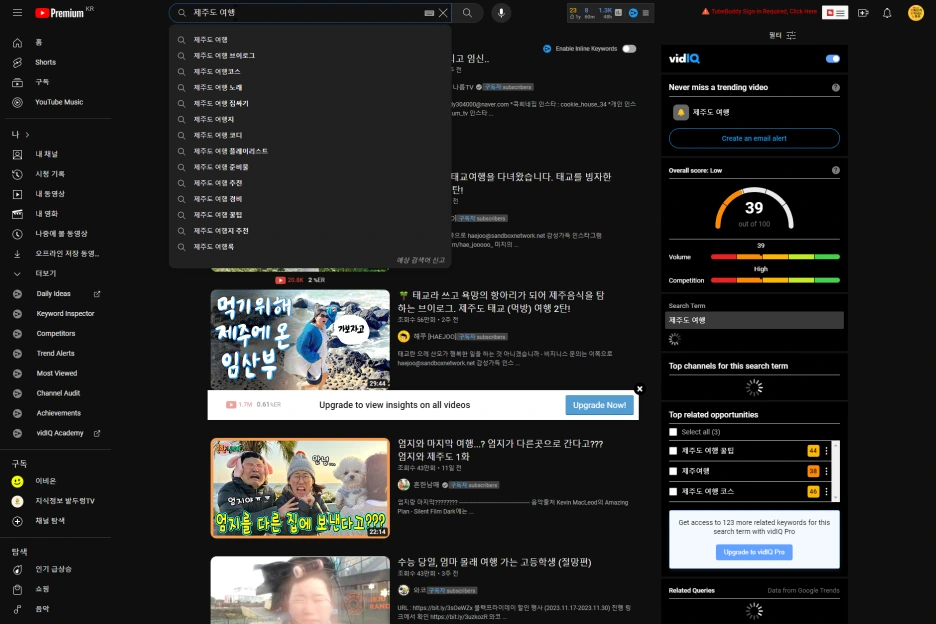The image size is (936, 624).
Task: Click the Volume colored bar
Action: [x=775, y=257]
